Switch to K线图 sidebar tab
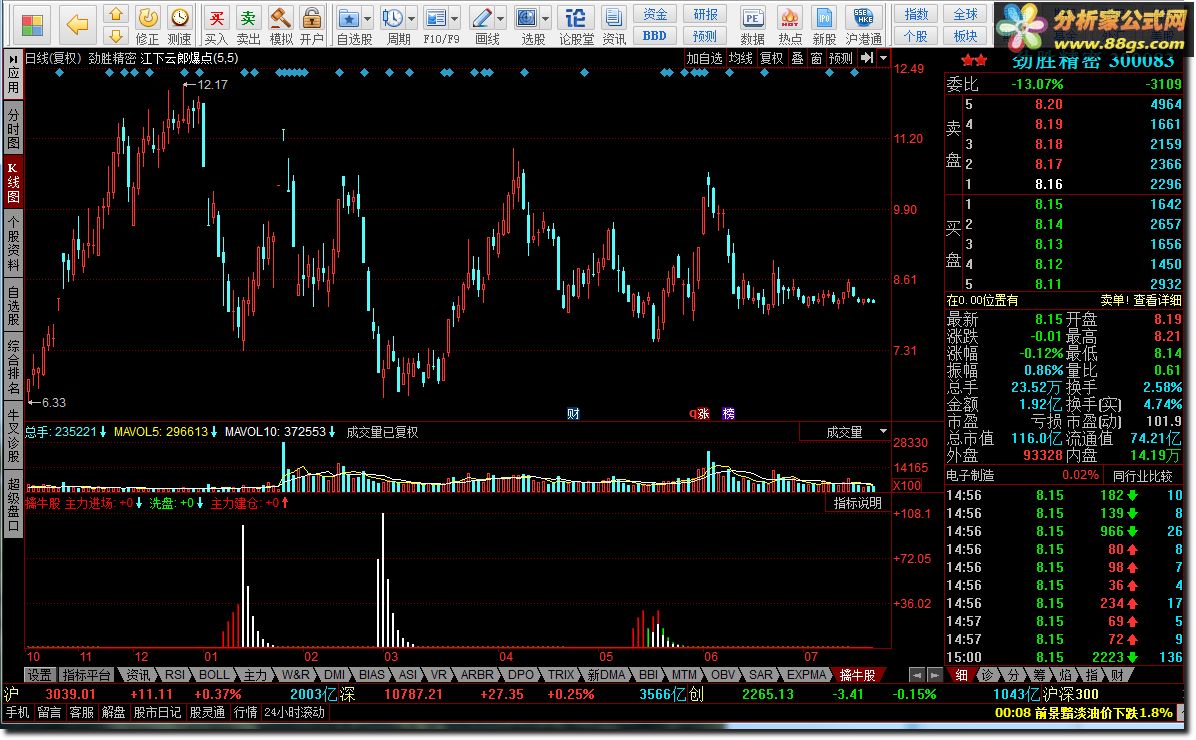The height and width of the screenshot is (740, 1196). 13,182
